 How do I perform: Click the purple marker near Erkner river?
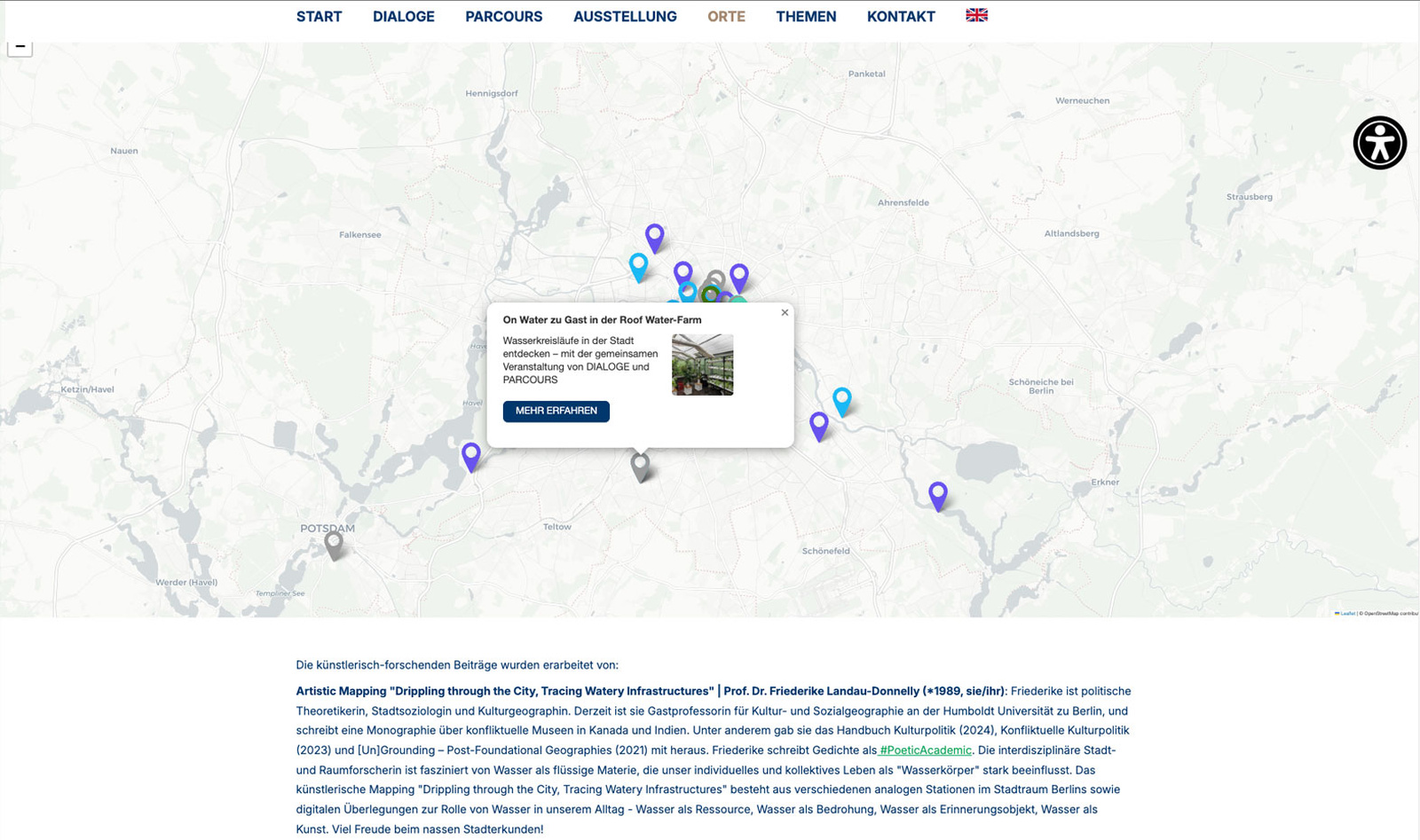coord(938,496)
